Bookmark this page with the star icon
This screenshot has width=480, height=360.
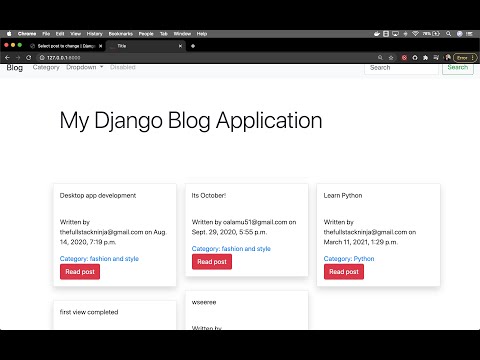391,58
